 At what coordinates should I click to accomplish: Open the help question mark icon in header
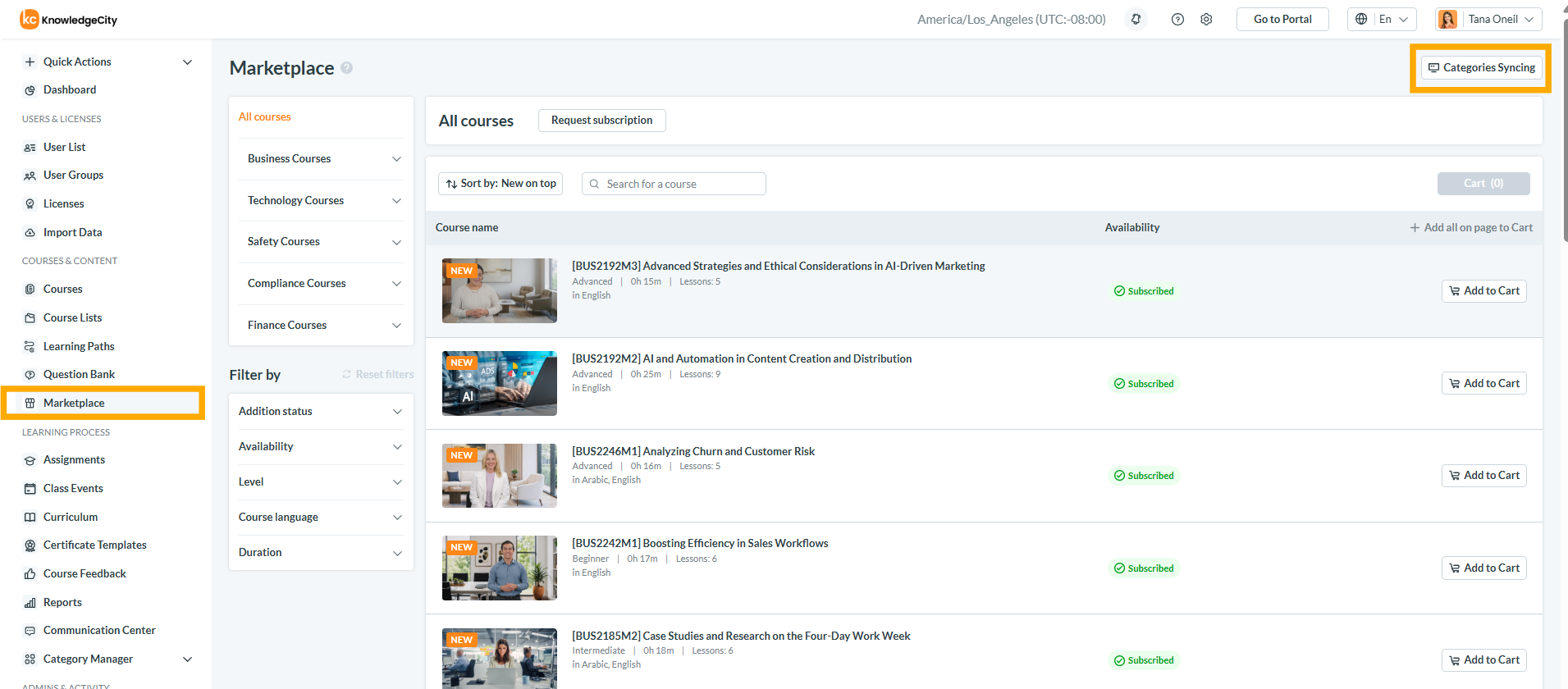pyautogui.click(x=1177, y=19)
